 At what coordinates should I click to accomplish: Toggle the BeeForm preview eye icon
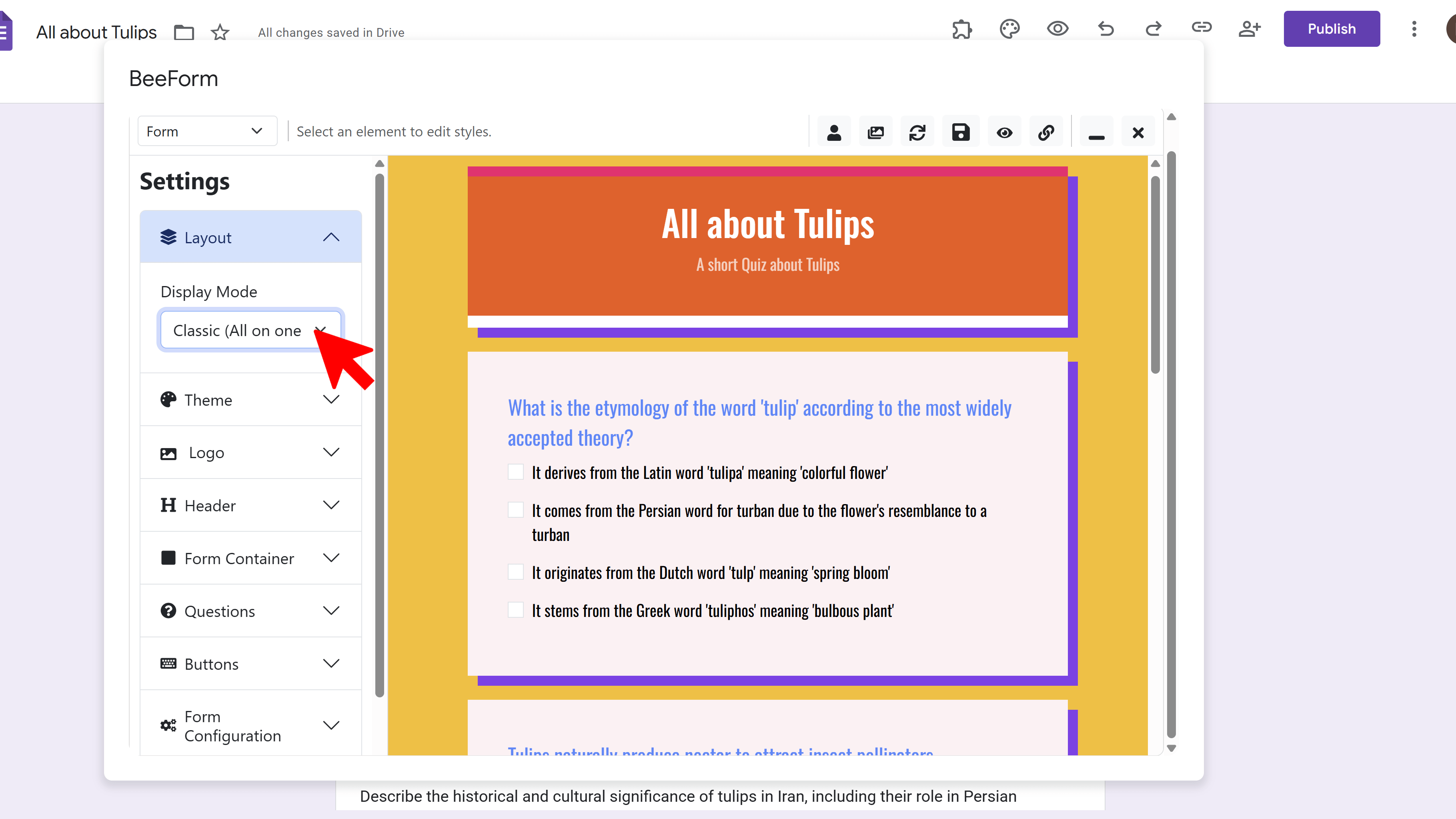tap(1004, 132)
